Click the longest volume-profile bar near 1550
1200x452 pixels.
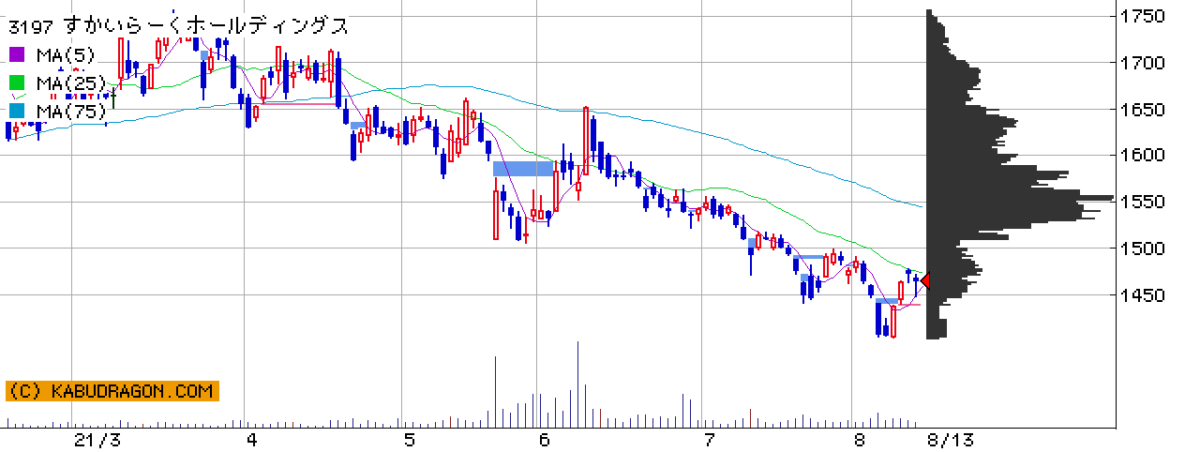coord(1021,198)
